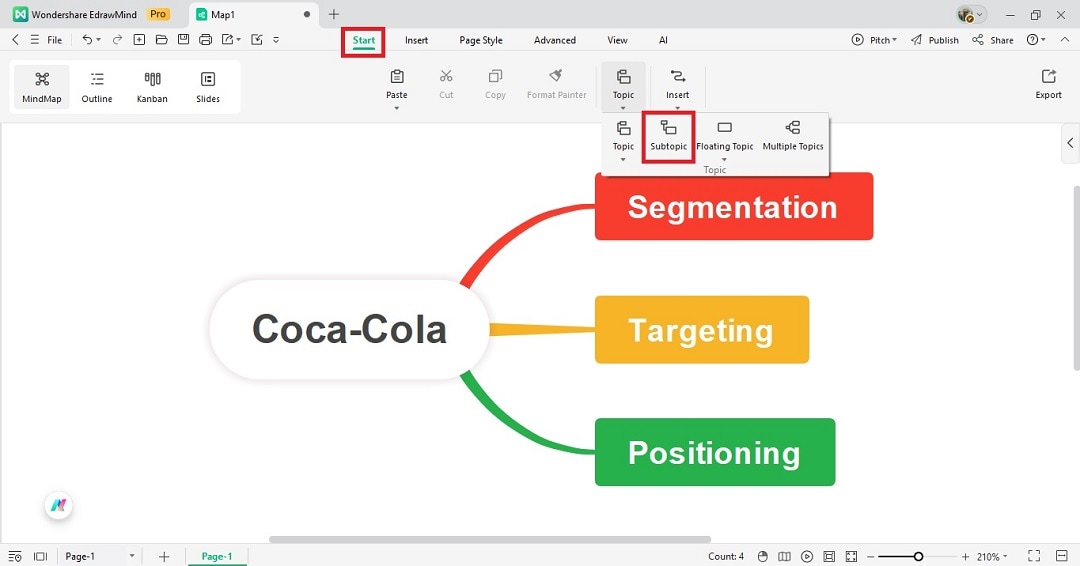The image size is (1080, 566).
Task: Insert Multiple Topics
Action: [x=793, y=135]
